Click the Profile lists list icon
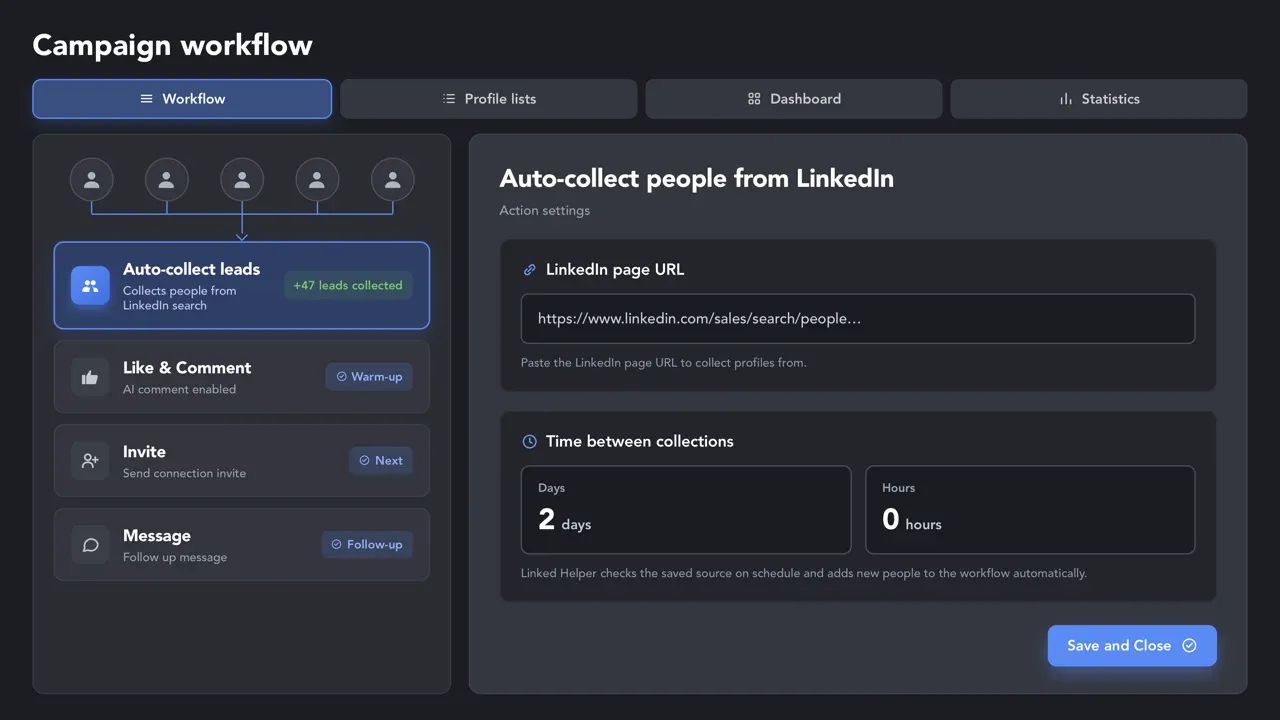The height and width of the screenshot is (720, 1280). click(x=449, y=99)
